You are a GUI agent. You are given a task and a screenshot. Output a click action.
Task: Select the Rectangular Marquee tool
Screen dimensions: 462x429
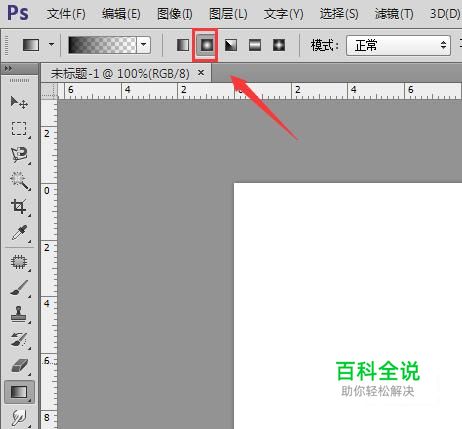click(x=19, y=129)
